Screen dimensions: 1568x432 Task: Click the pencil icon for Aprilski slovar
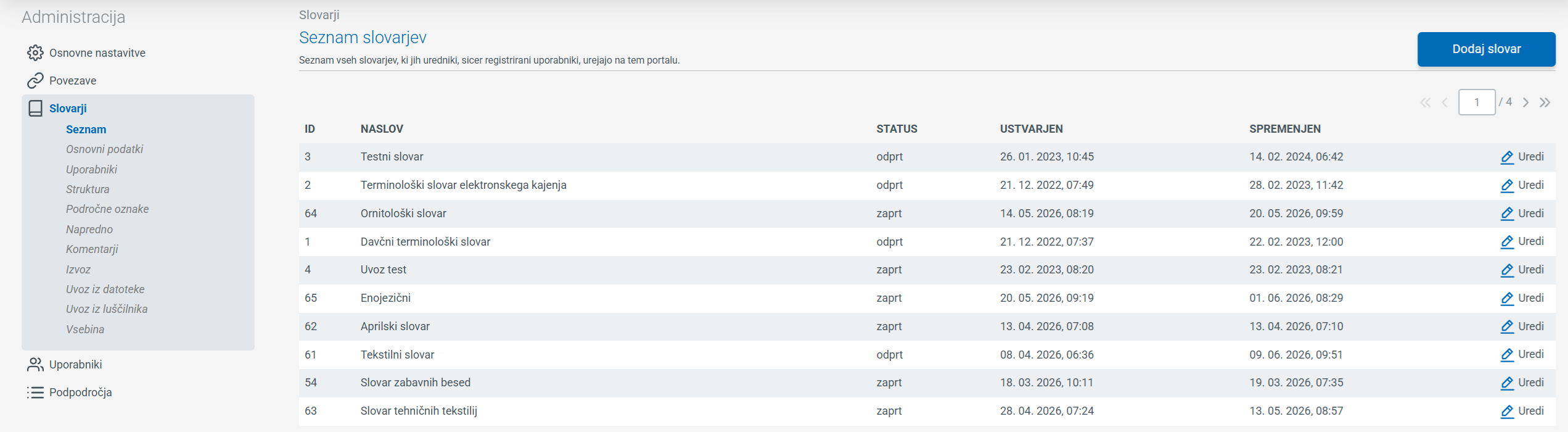coord(1507,327)
